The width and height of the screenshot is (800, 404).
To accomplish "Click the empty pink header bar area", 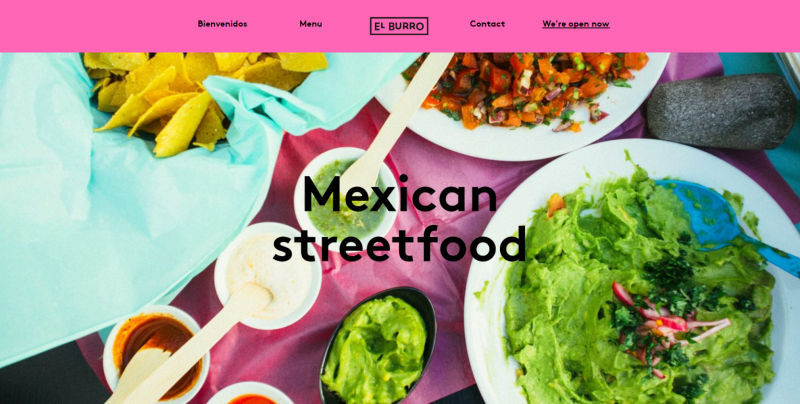I will click(102, 26).
